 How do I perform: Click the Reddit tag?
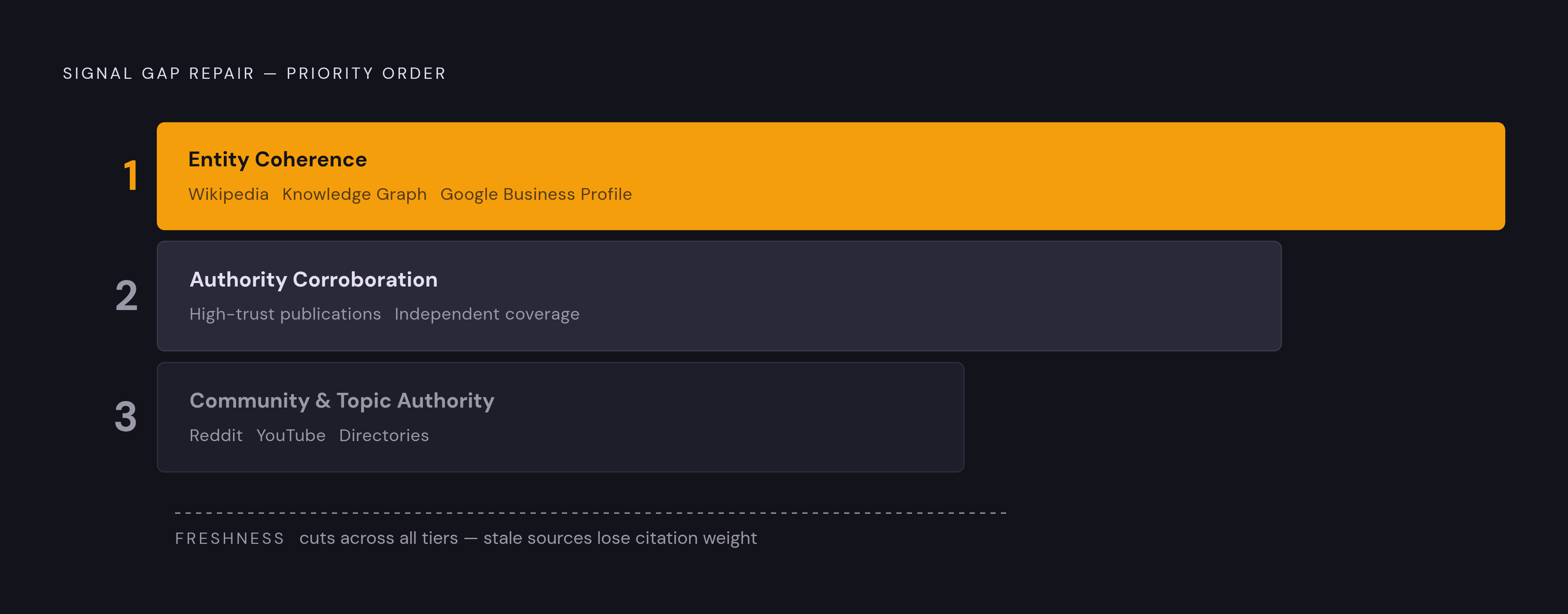[216, 436]
